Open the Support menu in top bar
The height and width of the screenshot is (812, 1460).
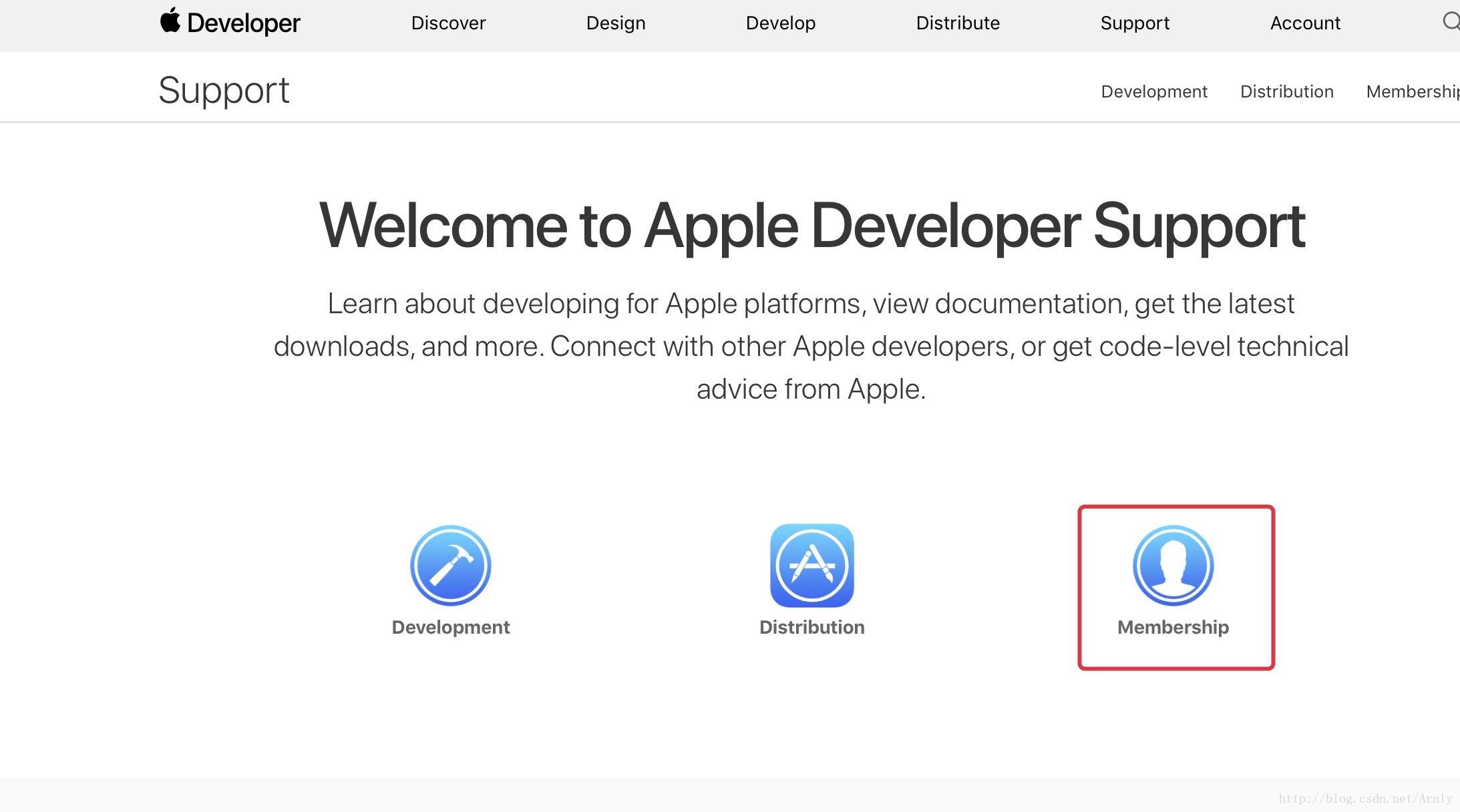click(1135, 23)
